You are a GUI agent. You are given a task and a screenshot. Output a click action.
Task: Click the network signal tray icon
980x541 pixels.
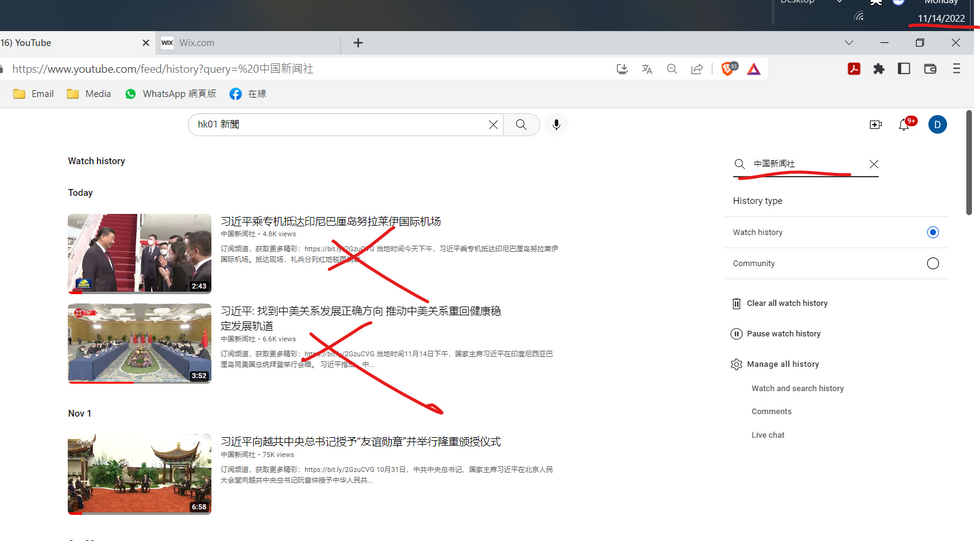(859, 16)
